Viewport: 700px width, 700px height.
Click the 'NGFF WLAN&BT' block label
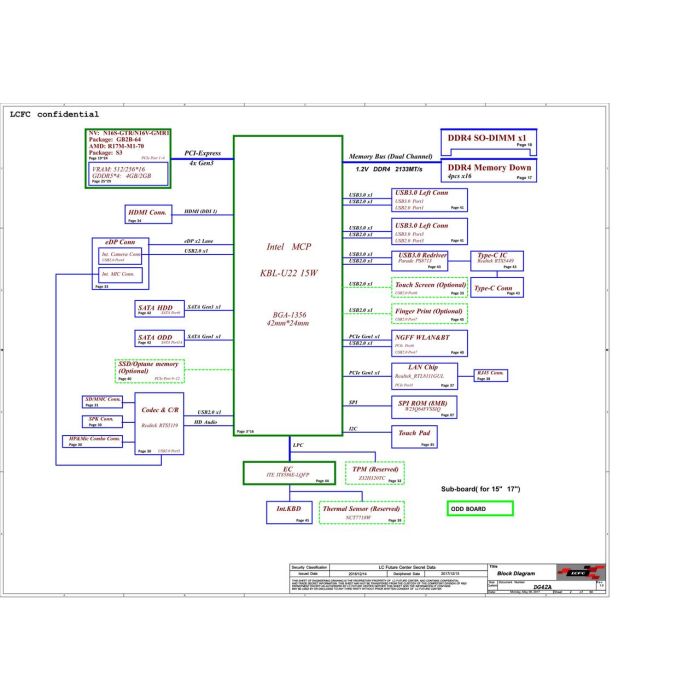tap(422, 338)
